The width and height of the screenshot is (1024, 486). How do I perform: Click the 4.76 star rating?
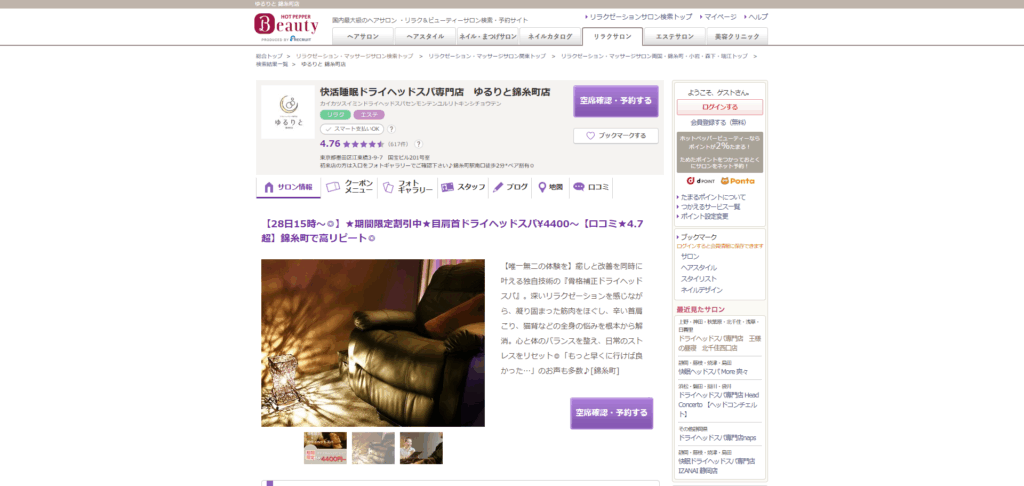[x=352, y=144]
